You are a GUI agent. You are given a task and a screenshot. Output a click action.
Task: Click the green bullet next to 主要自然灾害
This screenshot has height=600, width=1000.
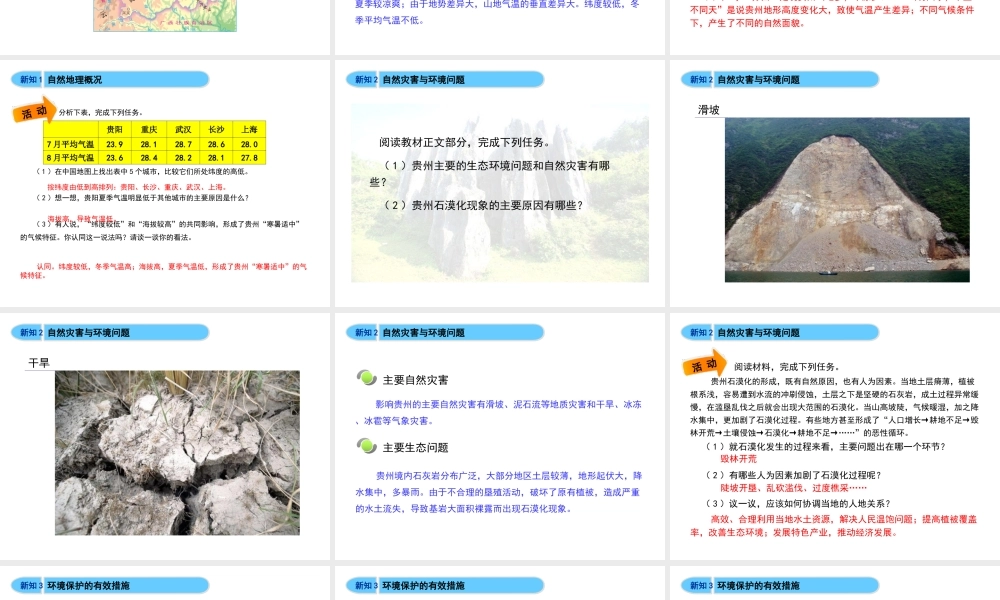click(x=367, y=378)
